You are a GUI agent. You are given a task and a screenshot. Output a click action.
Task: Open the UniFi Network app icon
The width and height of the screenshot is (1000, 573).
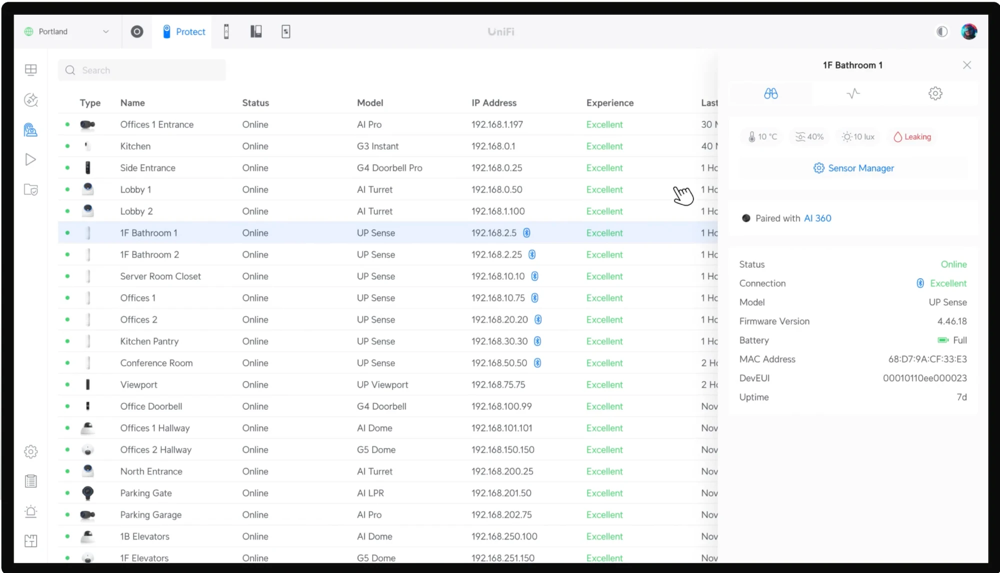coord(137,31)
